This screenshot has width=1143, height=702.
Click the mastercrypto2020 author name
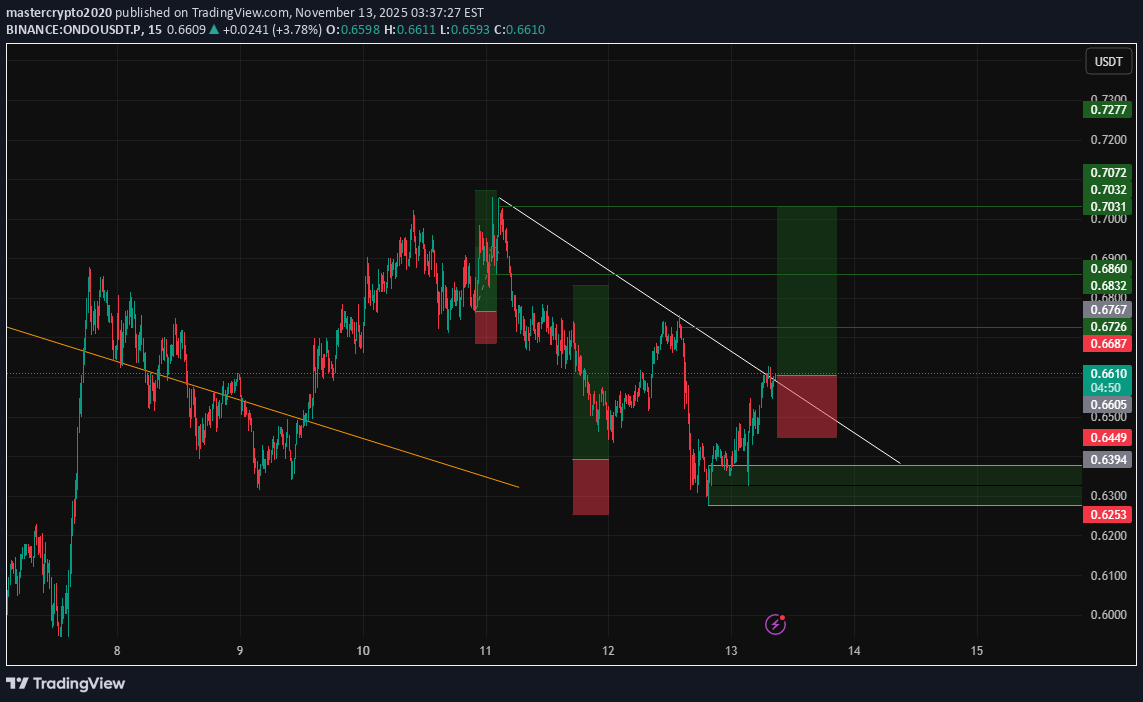58,13
